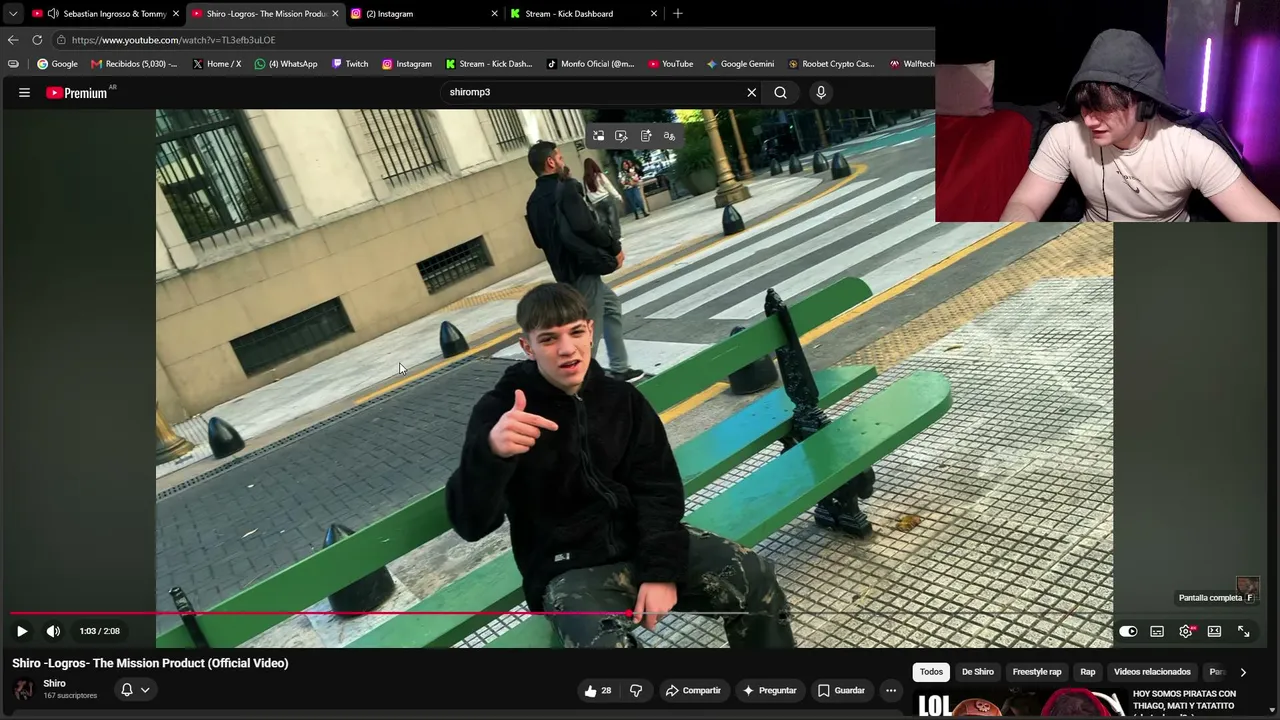The image size is (1280, 720).
Task: Open the YouTube guide hamburger menu
Action: coord(24,92)
